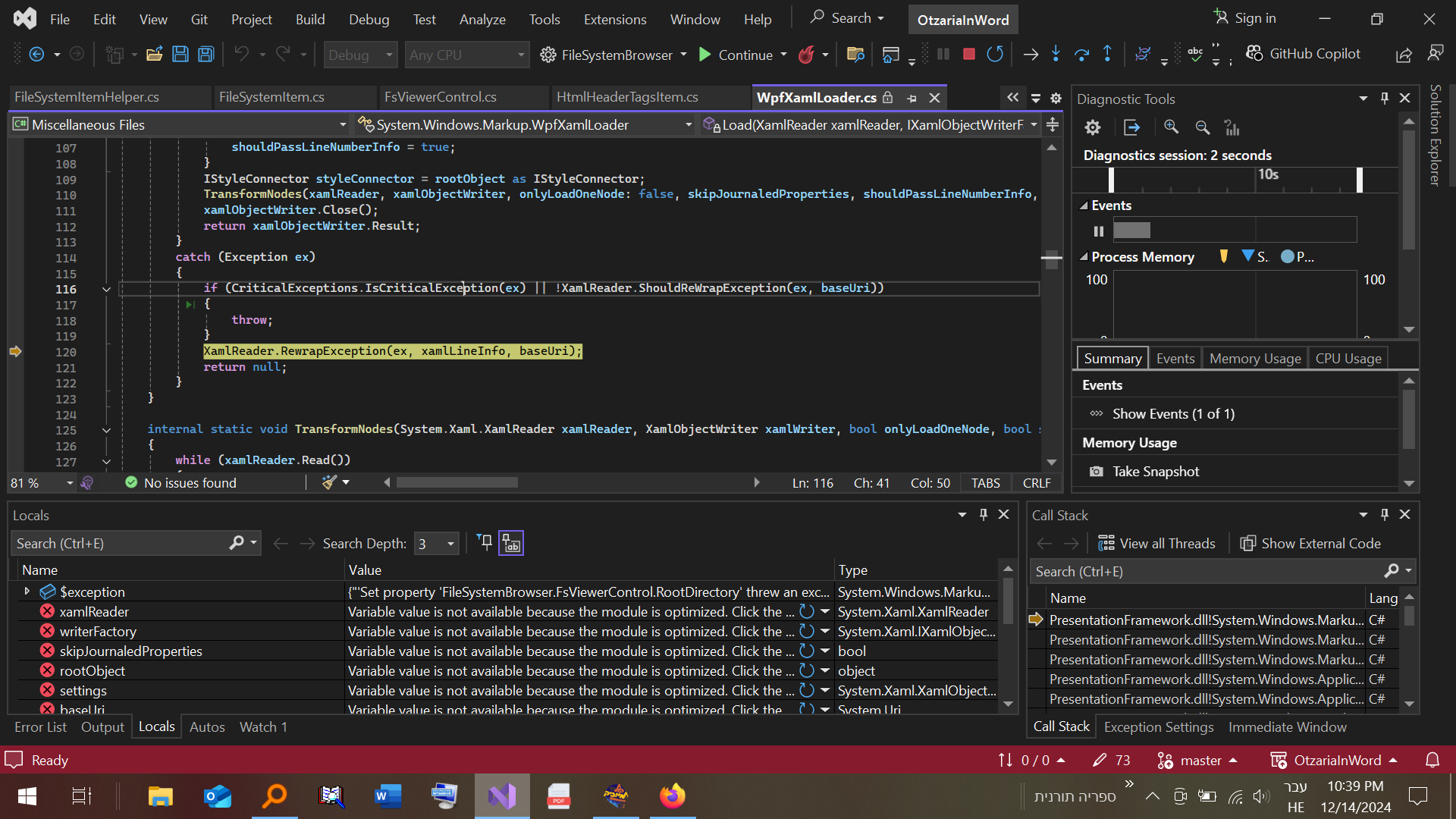
Task: Open the Debug menu
Action: coord(369,19)
